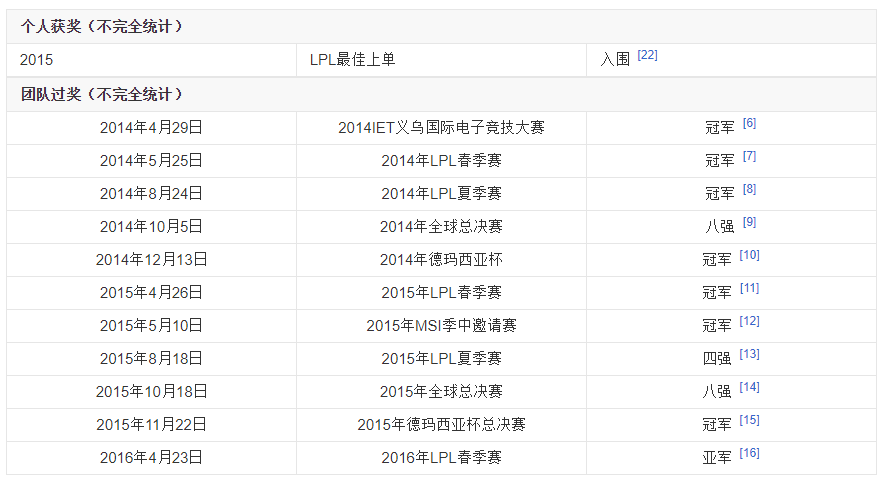Open citation link [15]
The height and width of the screenshot is (484, 887).
click(x=750, y=420)
